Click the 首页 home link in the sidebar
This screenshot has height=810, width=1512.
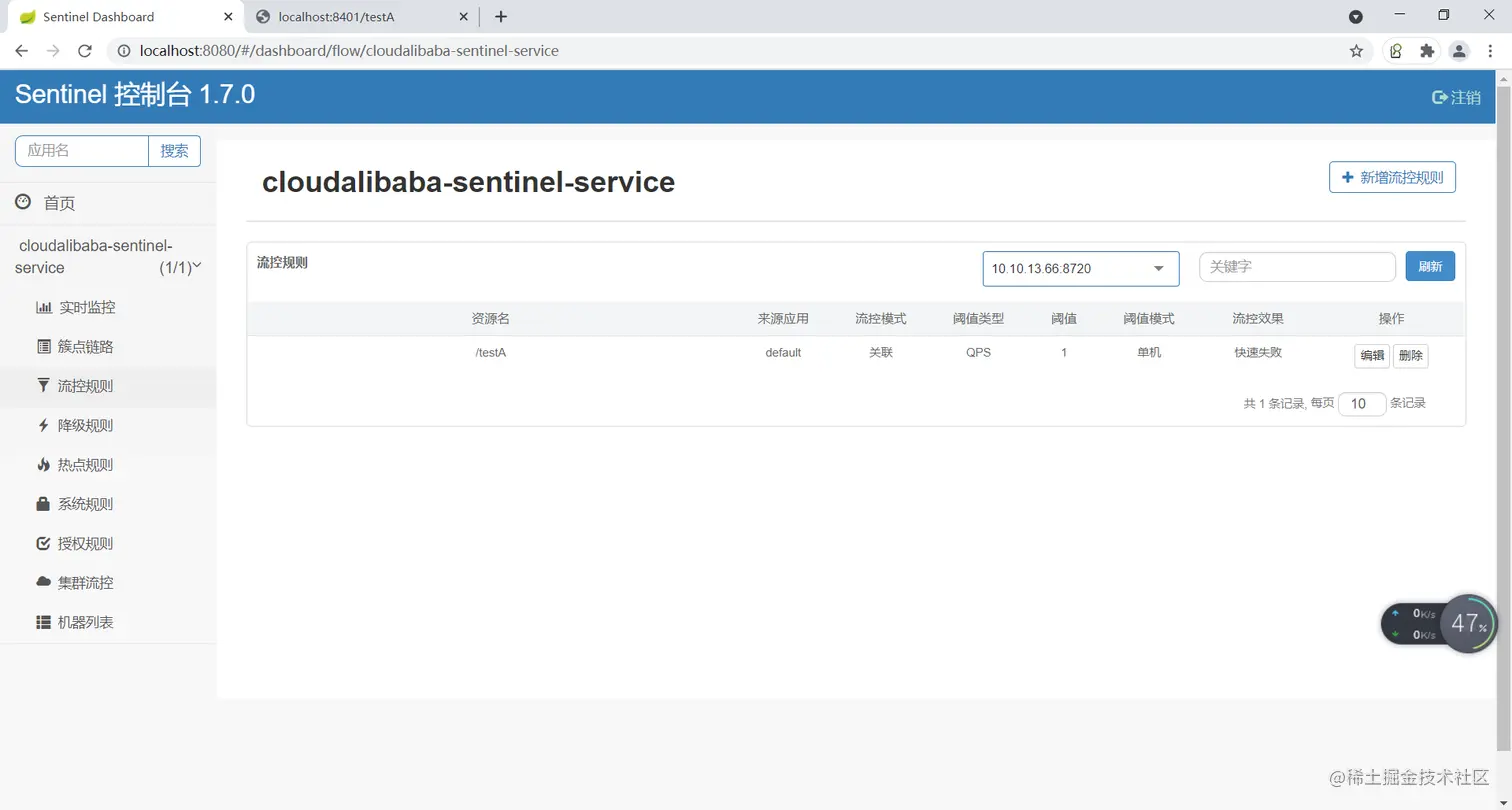pos(59,203)
